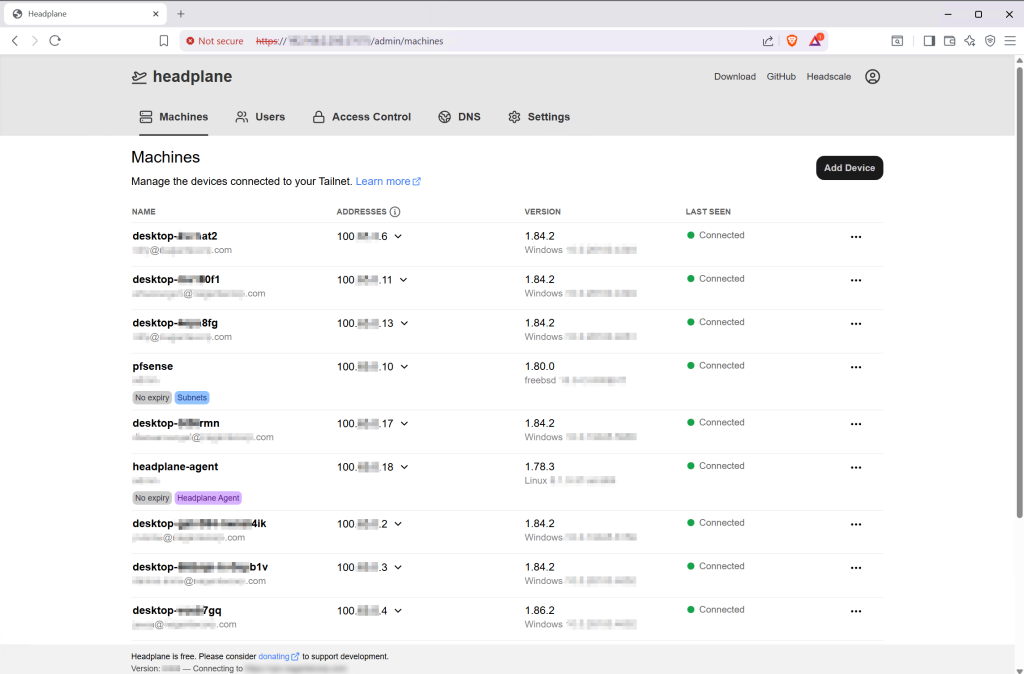The image size is (1024, 674).
Task: Open the Brave VPN shield icon
Action: [990, 40]
